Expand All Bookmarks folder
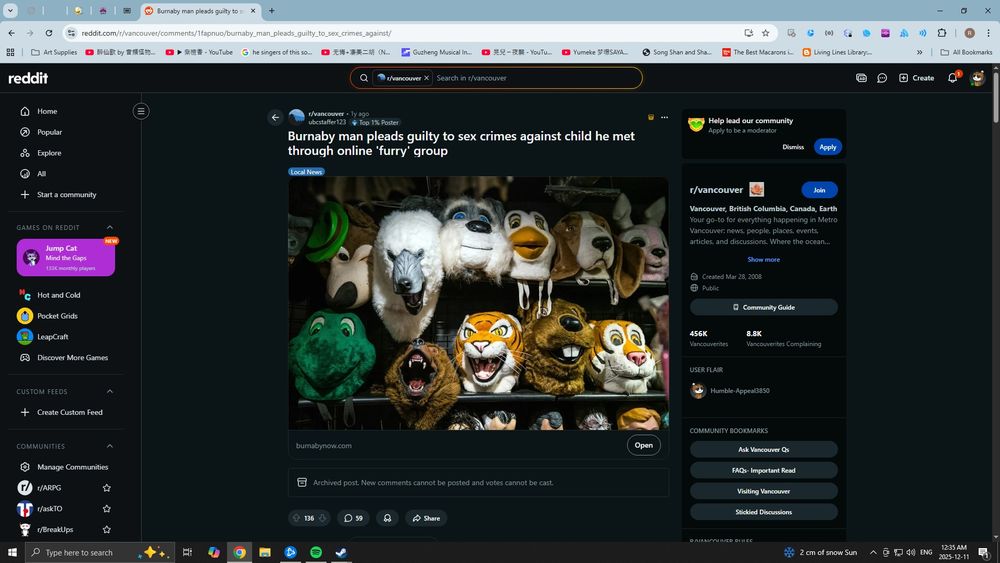Screen dimensions: 1000x563 (966, 52)
